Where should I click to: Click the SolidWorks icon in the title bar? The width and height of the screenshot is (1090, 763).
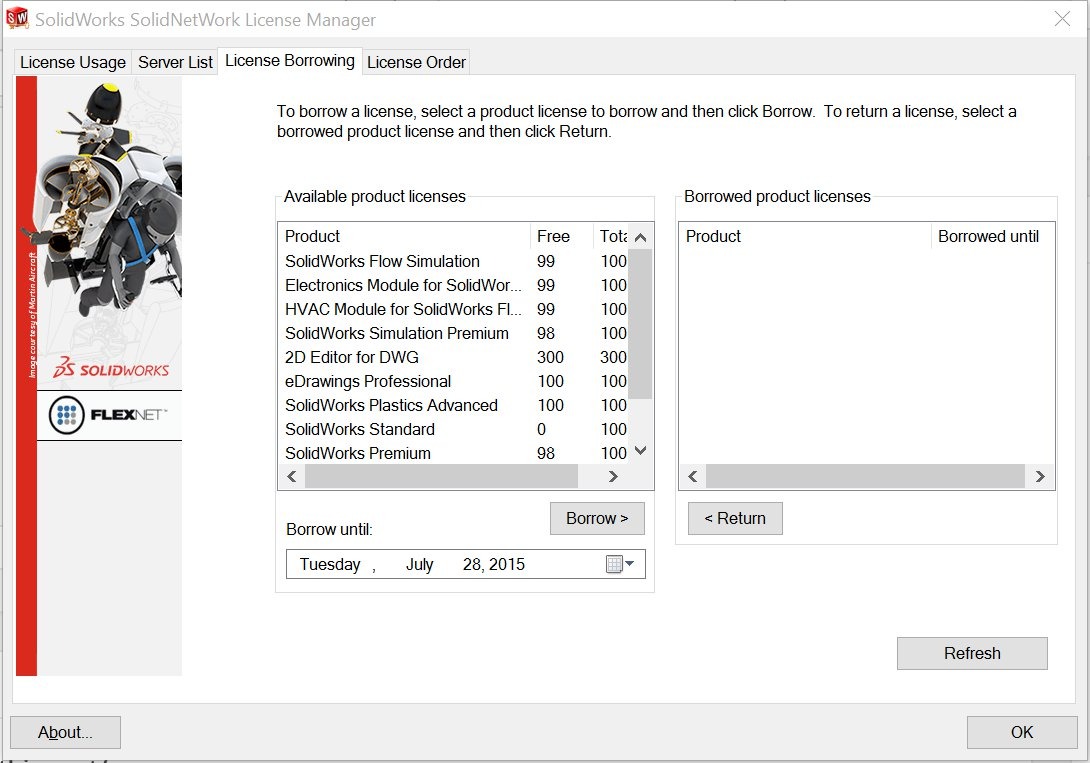pos(17,18)
